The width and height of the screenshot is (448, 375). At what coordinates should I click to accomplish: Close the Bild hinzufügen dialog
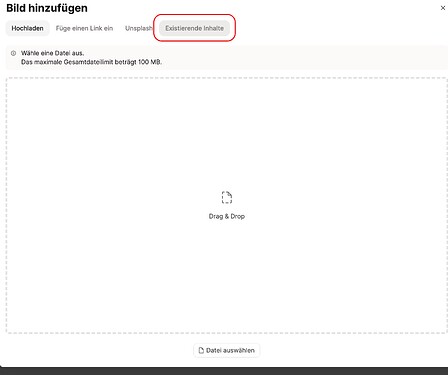click(x=443, y=8)
